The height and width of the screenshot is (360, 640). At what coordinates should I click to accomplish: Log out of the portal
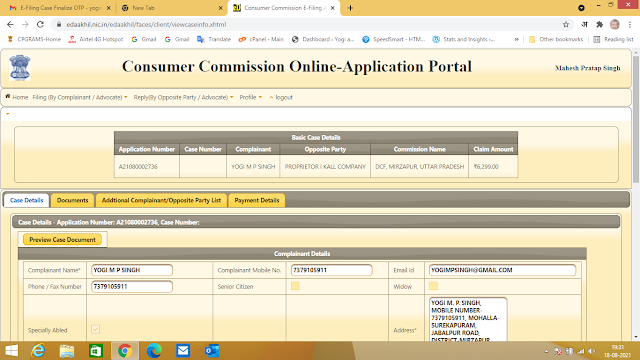click(281, 97)
